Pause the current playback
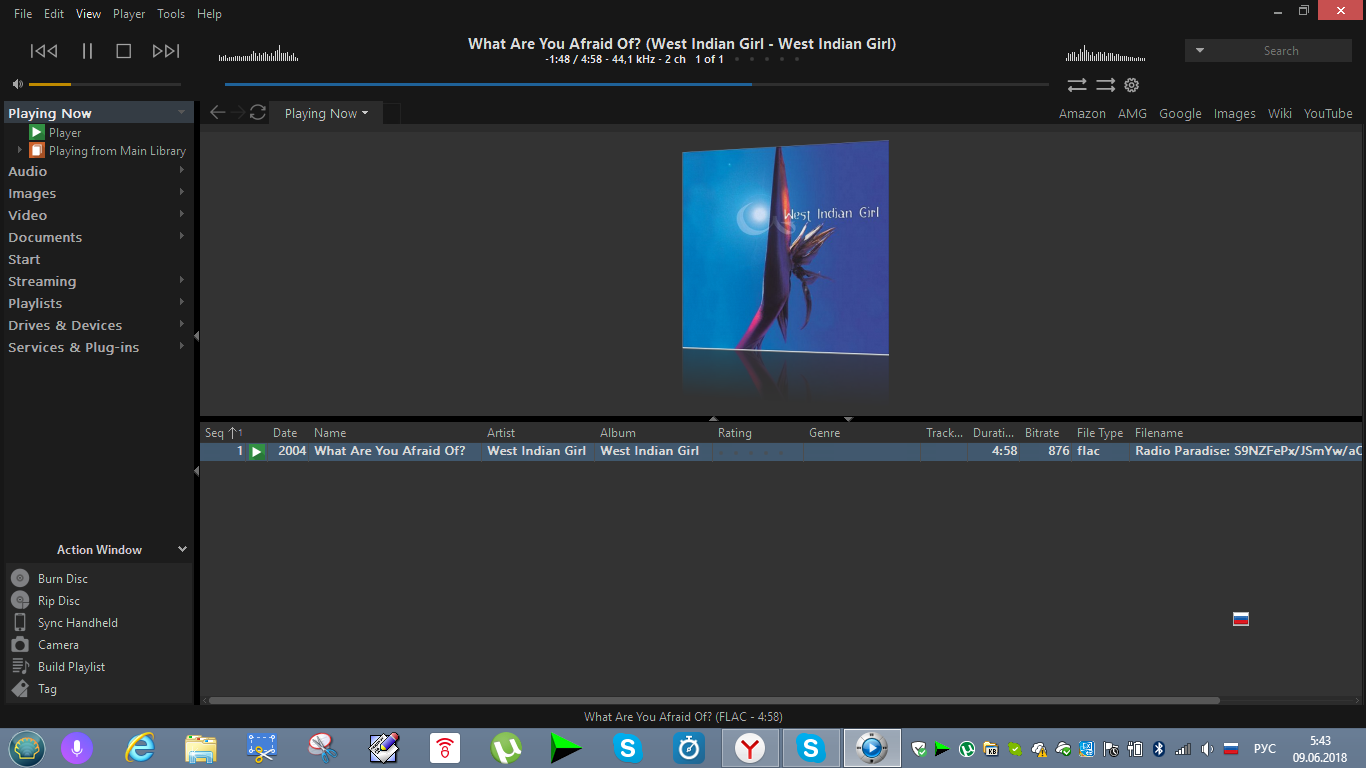The image size is (1366, 768). [x=87, y=51]
